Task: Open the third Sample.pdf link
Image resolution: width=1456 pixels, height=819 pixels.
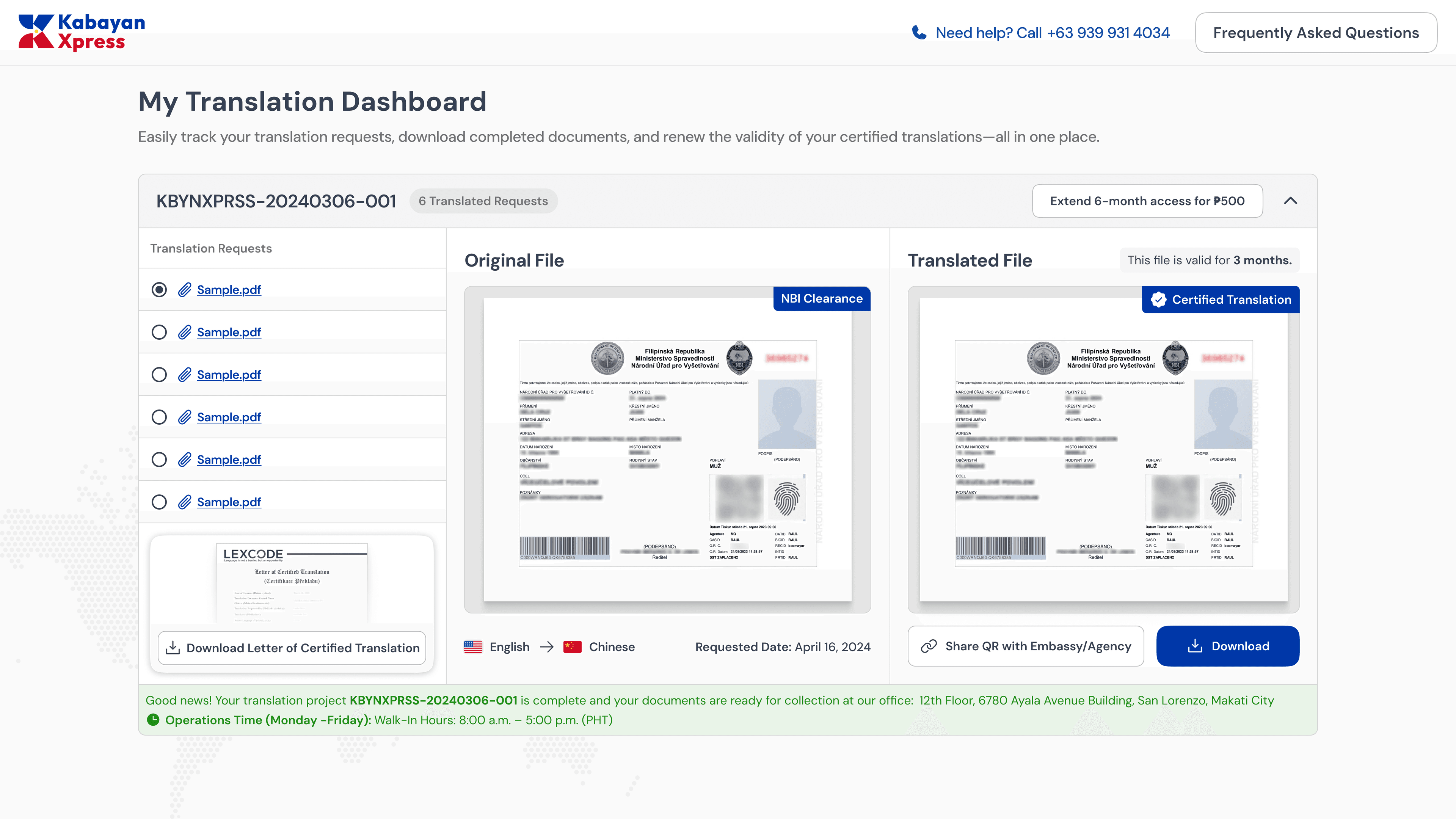Action: [229, 375]
